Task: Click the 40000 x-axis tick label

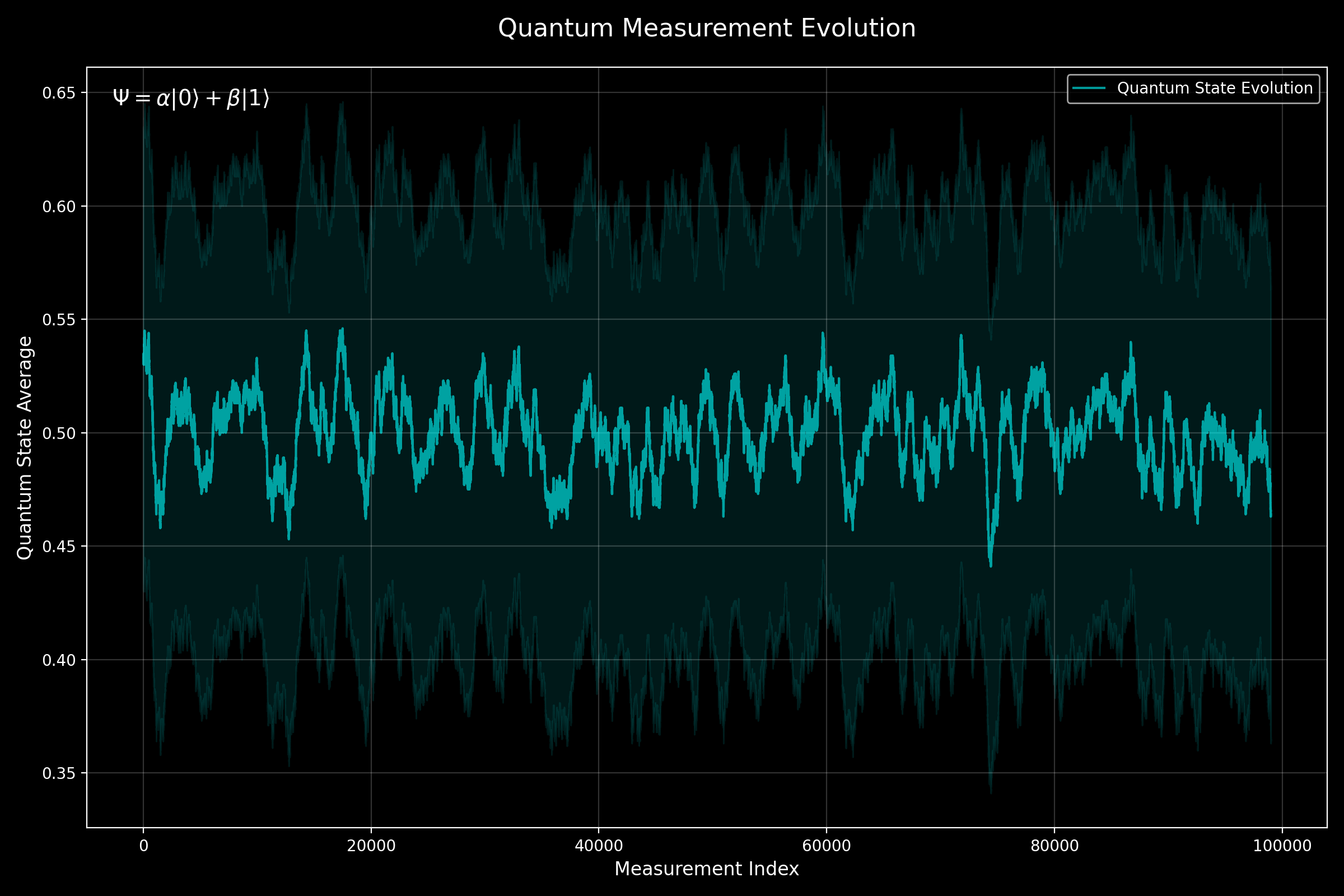Action: [x=598, y=846]
